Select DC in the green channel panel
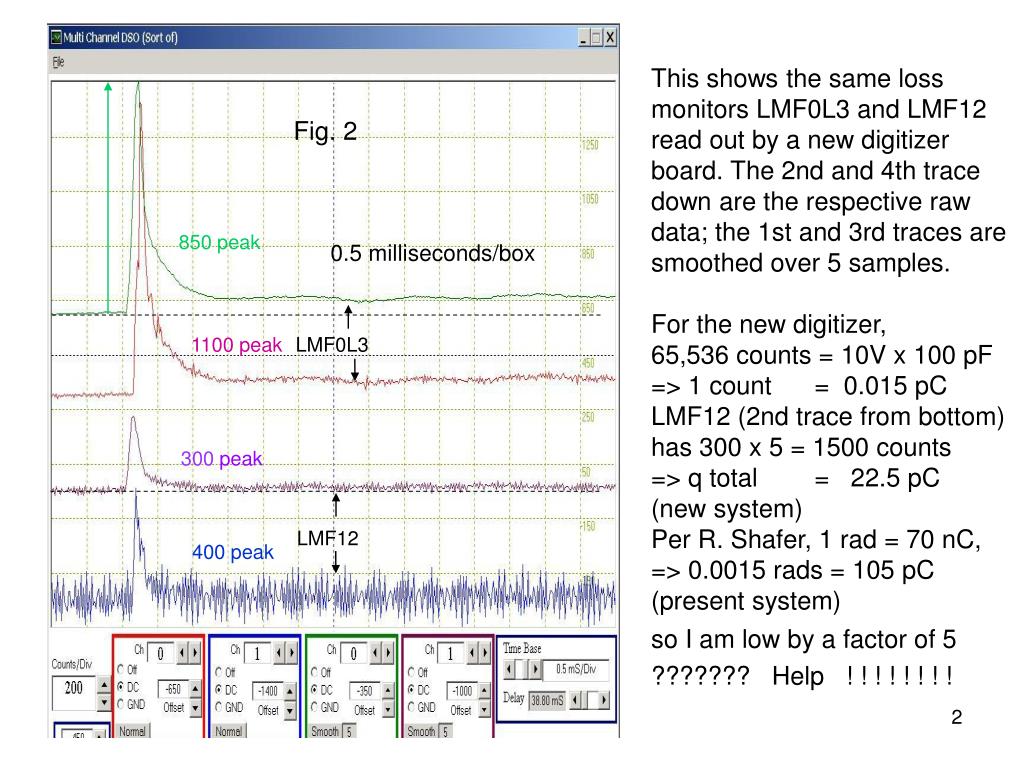 click(x=314, y=690)
